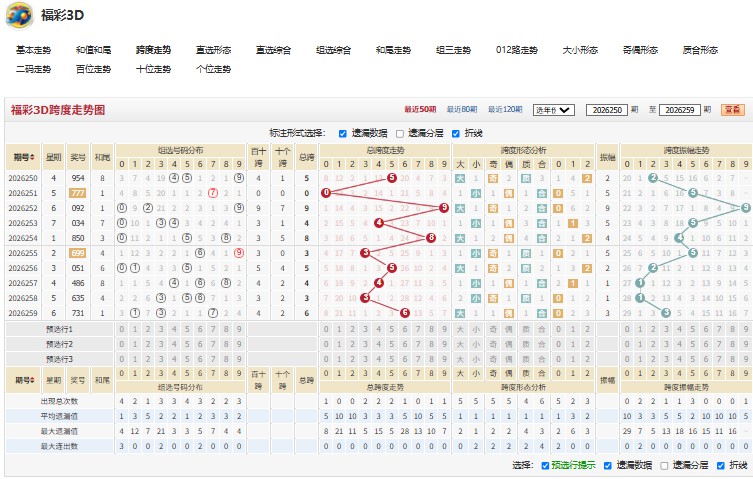The image size is (753, 479).
Task: Show the 最近120期 results
Action: [x=505, y=110]
